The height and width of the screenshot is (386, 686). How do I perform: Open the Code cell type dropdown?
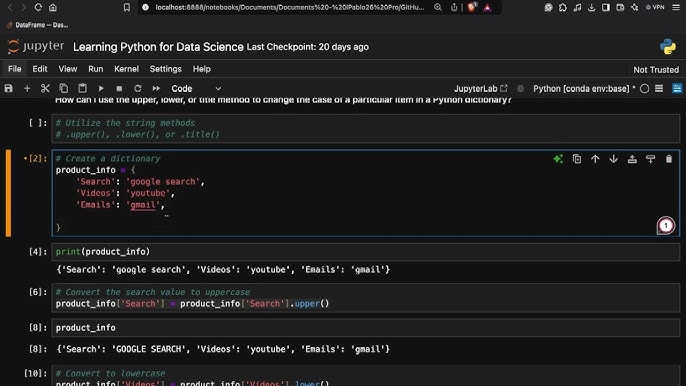point(196,88)
